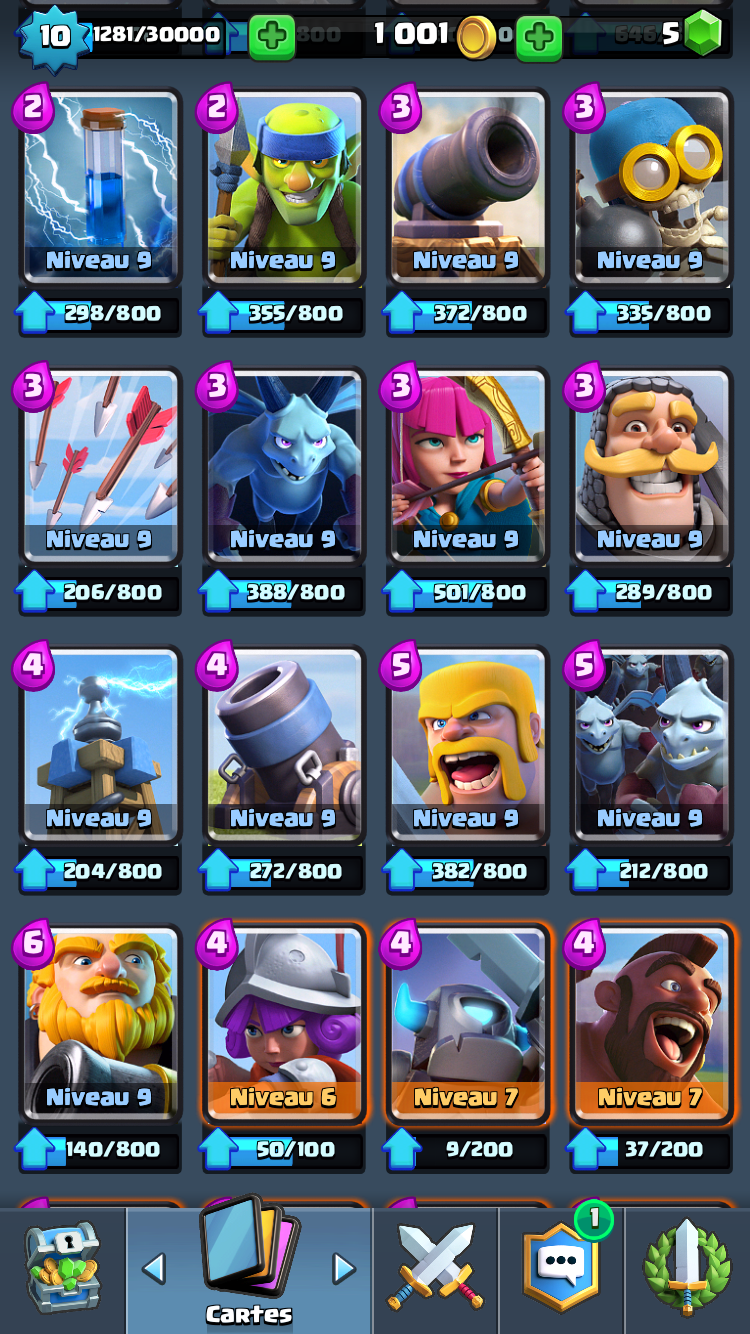750x1334 pixels.
Task: Select the Zap spell card
Action: pos(100,187)
